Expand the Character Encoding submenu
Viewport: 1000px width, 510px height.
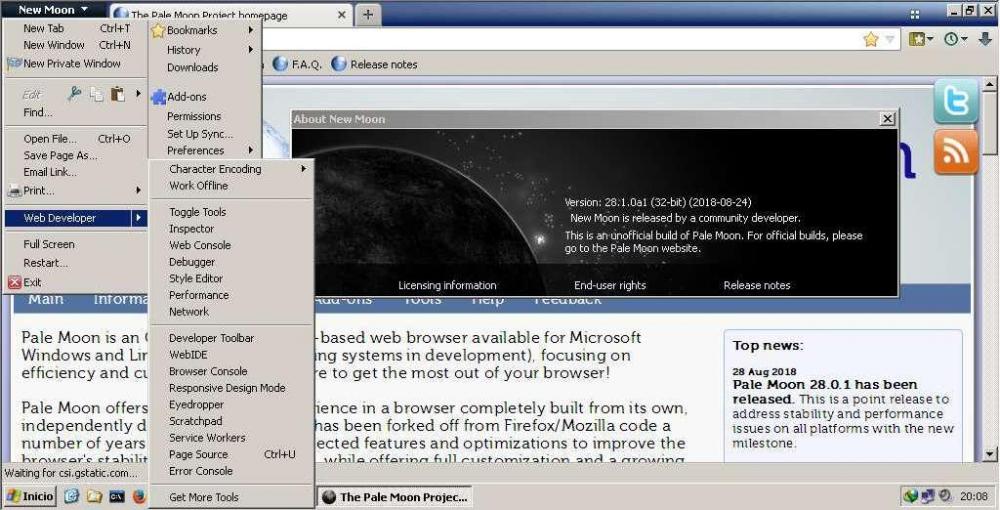215,169
